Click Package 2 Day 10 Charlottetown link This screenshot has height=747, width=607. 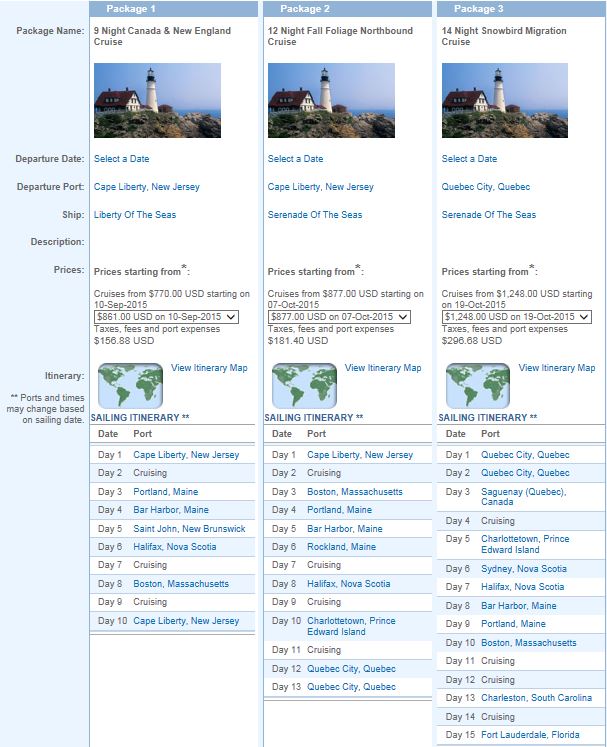pos(352,626)
